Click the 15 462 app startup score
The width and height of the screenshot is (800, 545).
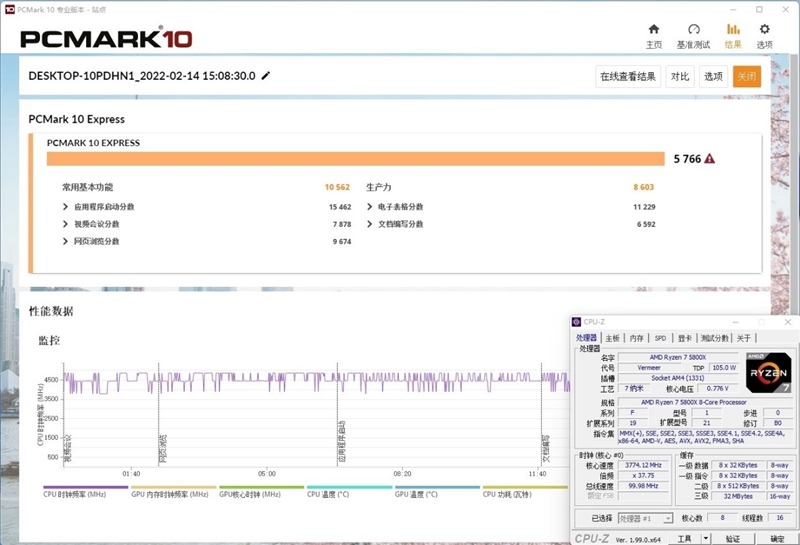[340, 207]
